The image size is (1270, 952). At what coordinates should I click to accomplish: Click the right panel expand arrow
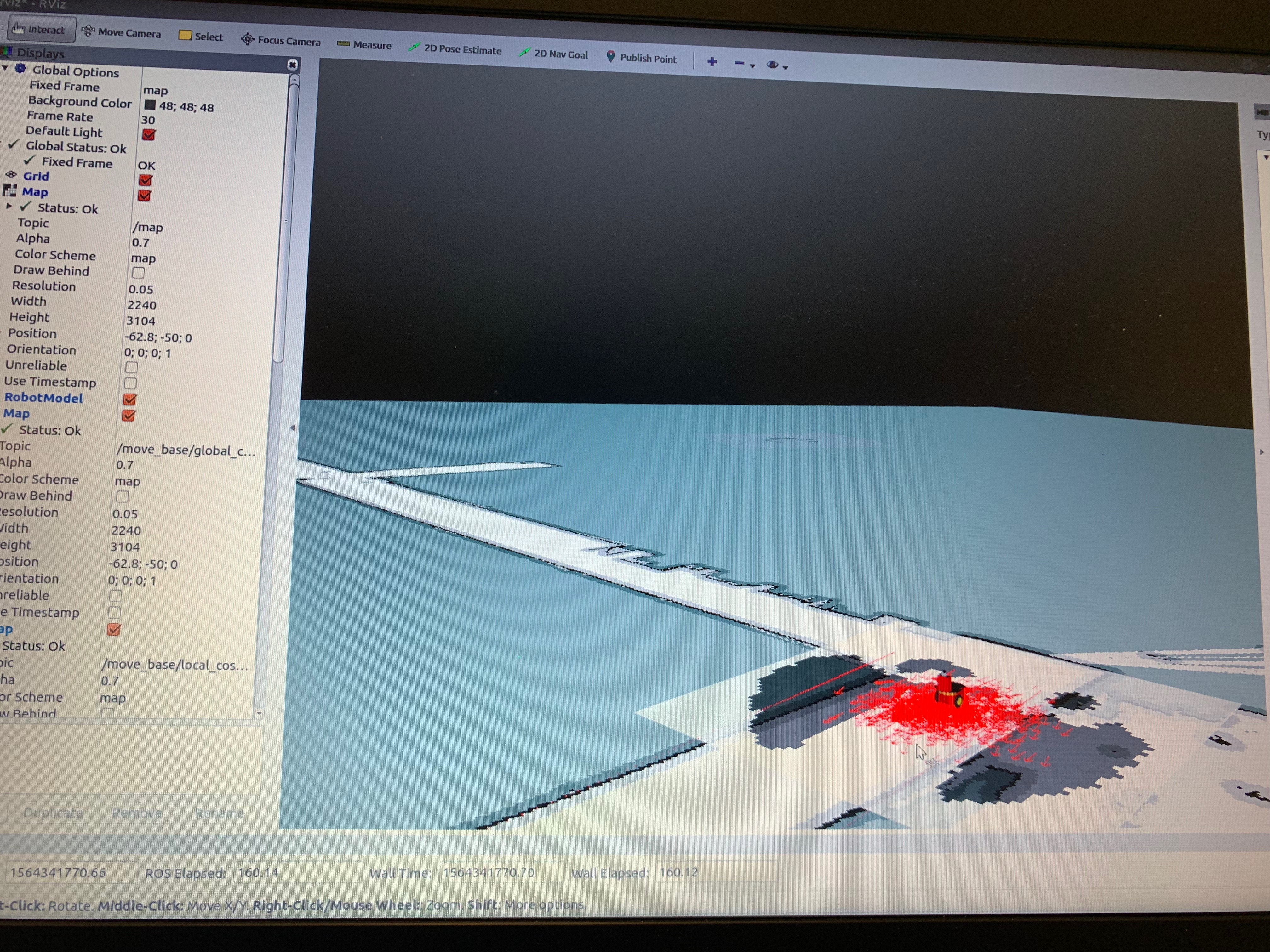1261,452
